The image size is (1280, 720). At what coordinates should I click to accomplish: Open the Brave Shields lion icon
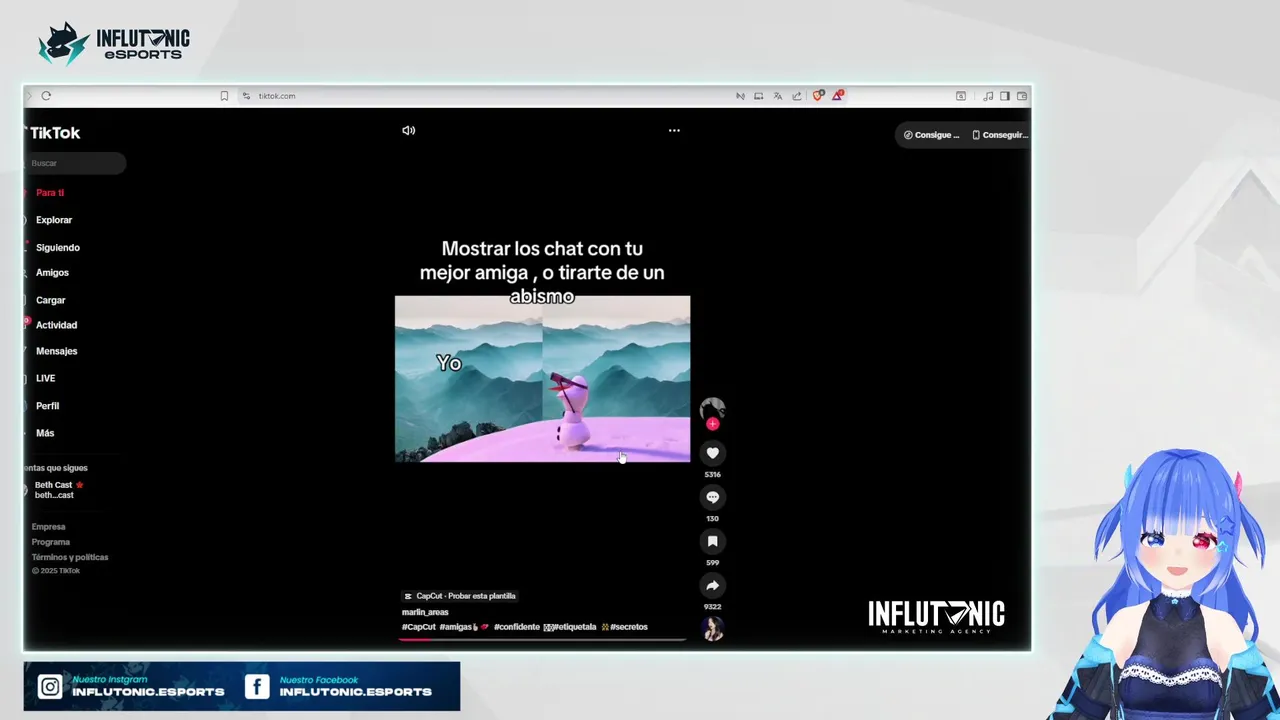click(x=818, y=96)
